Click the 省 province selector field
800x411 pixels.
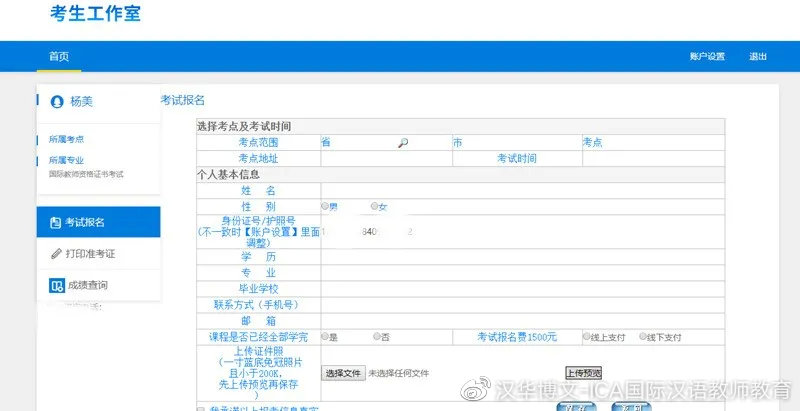click(x=386, y=143)
